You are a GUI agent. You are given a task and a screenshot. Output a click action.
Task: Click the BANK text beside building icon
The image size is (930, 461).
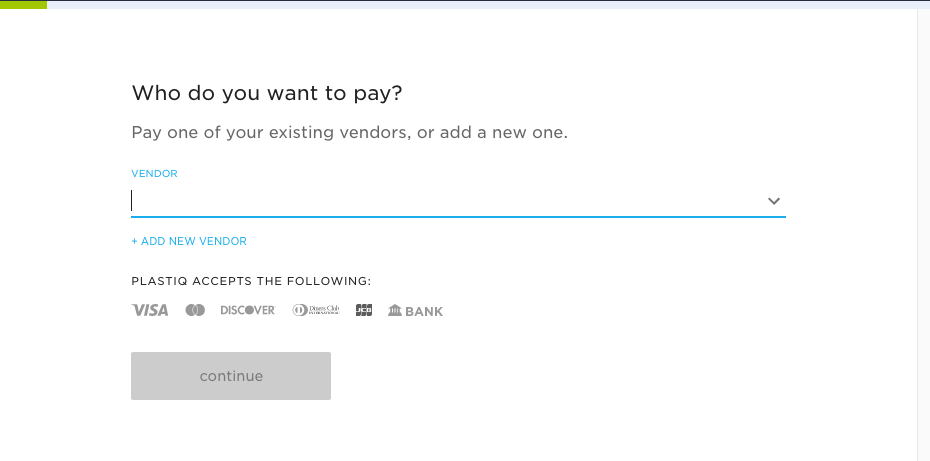click(x=424, y=311)
